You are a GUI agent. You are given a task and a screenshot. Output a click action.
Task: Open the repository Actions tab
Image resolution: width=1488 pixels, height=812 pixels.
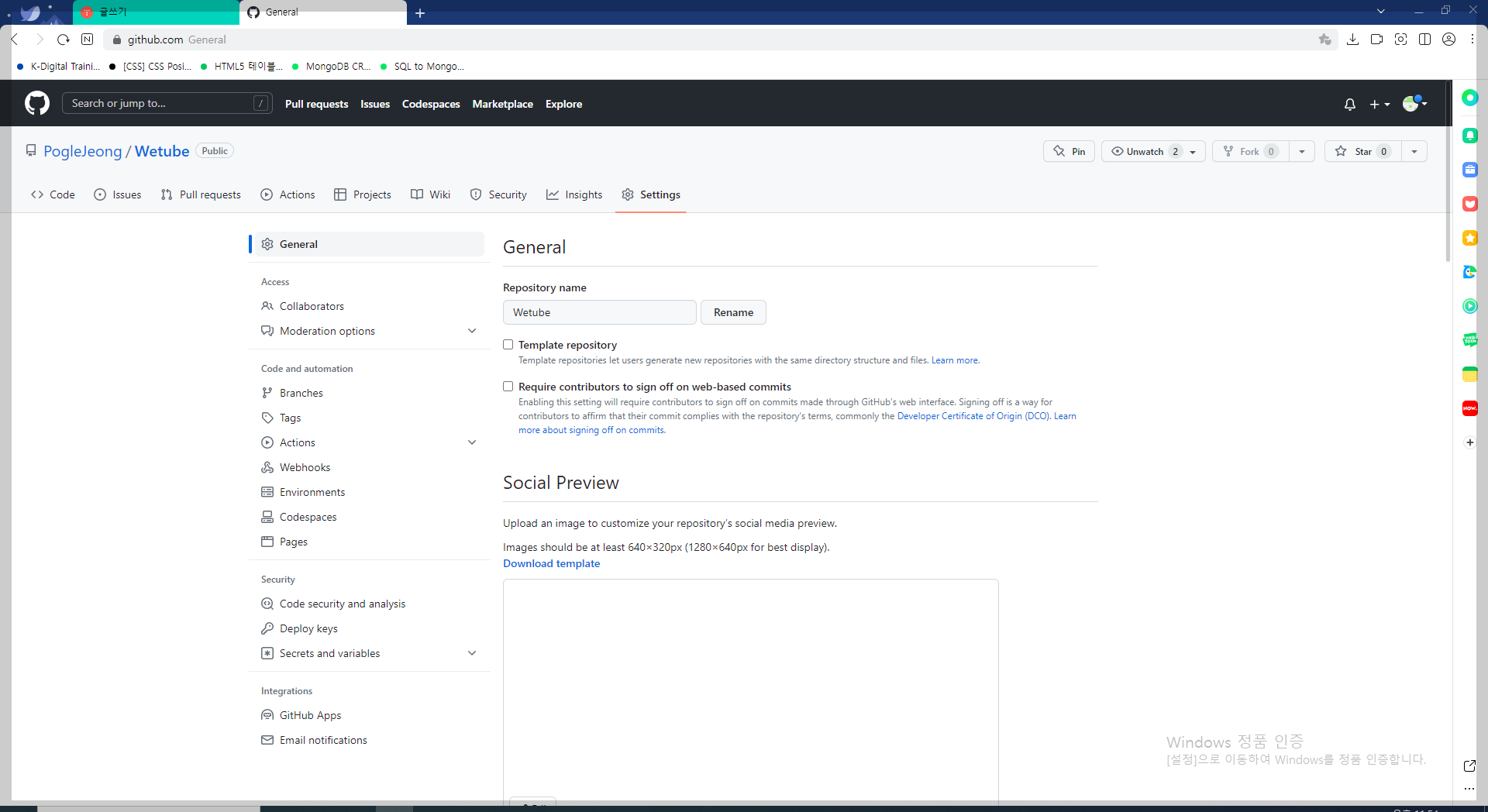288,194
